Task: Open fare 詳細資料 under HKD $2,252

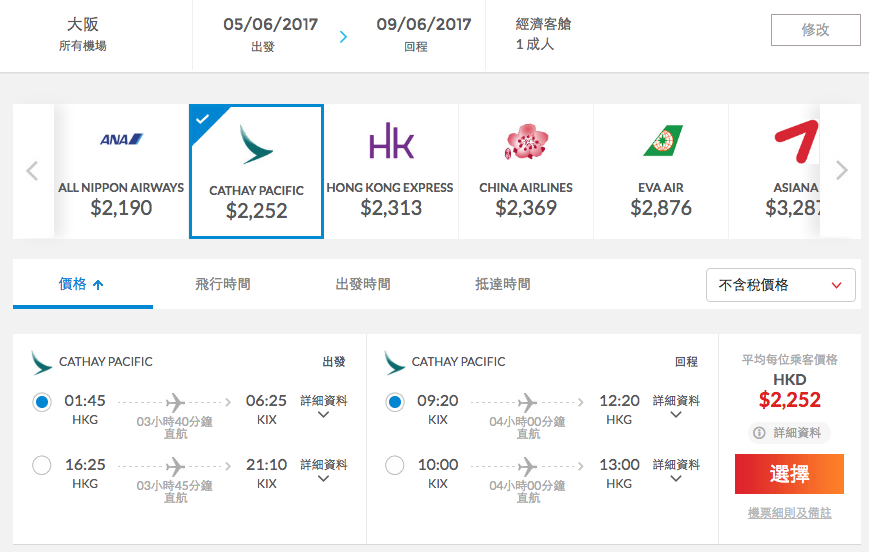Action: point(789,433)
